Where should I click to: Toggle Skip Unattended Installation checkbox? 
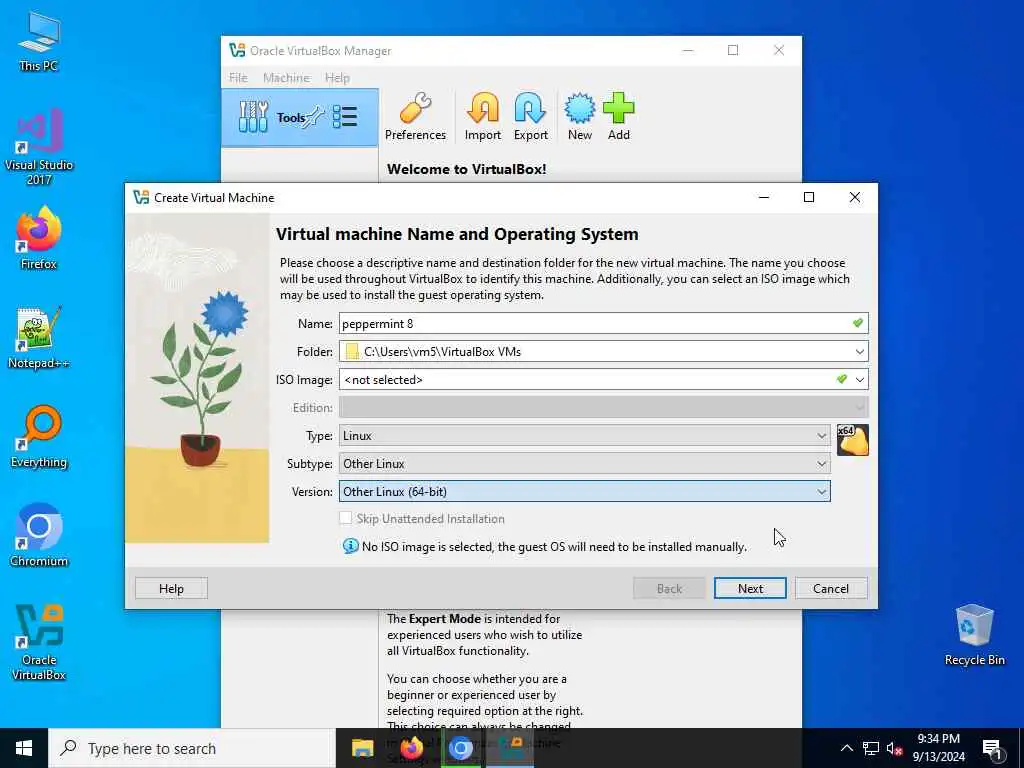click(345, 519)
